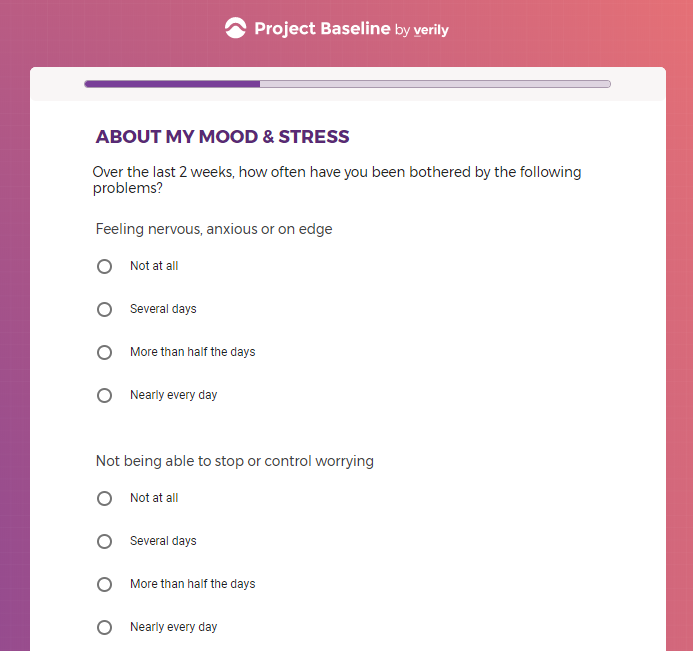Select 'Not at all' radio circle for feeling nervous
The height and width of the screenshot is (651, 693).
[105, 266]
